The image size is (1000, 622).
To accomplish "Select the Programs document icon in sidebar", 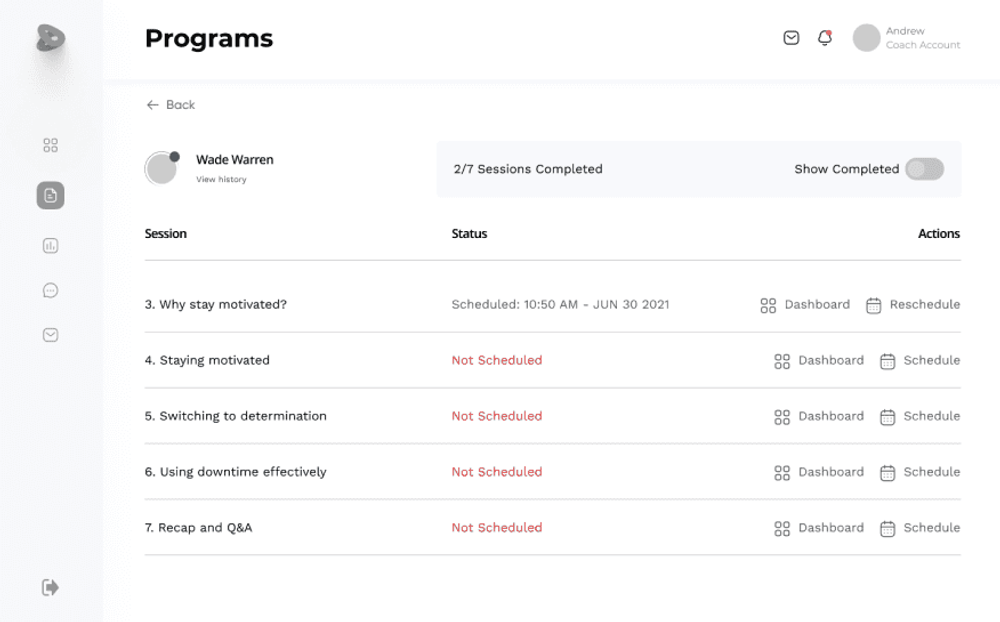I will [50, 195].
